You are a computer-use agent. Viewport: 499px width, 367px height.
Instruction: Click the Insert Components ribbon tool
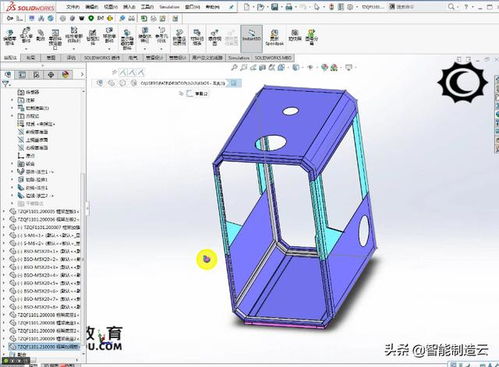pyautogui.click(x=26, y=36)
